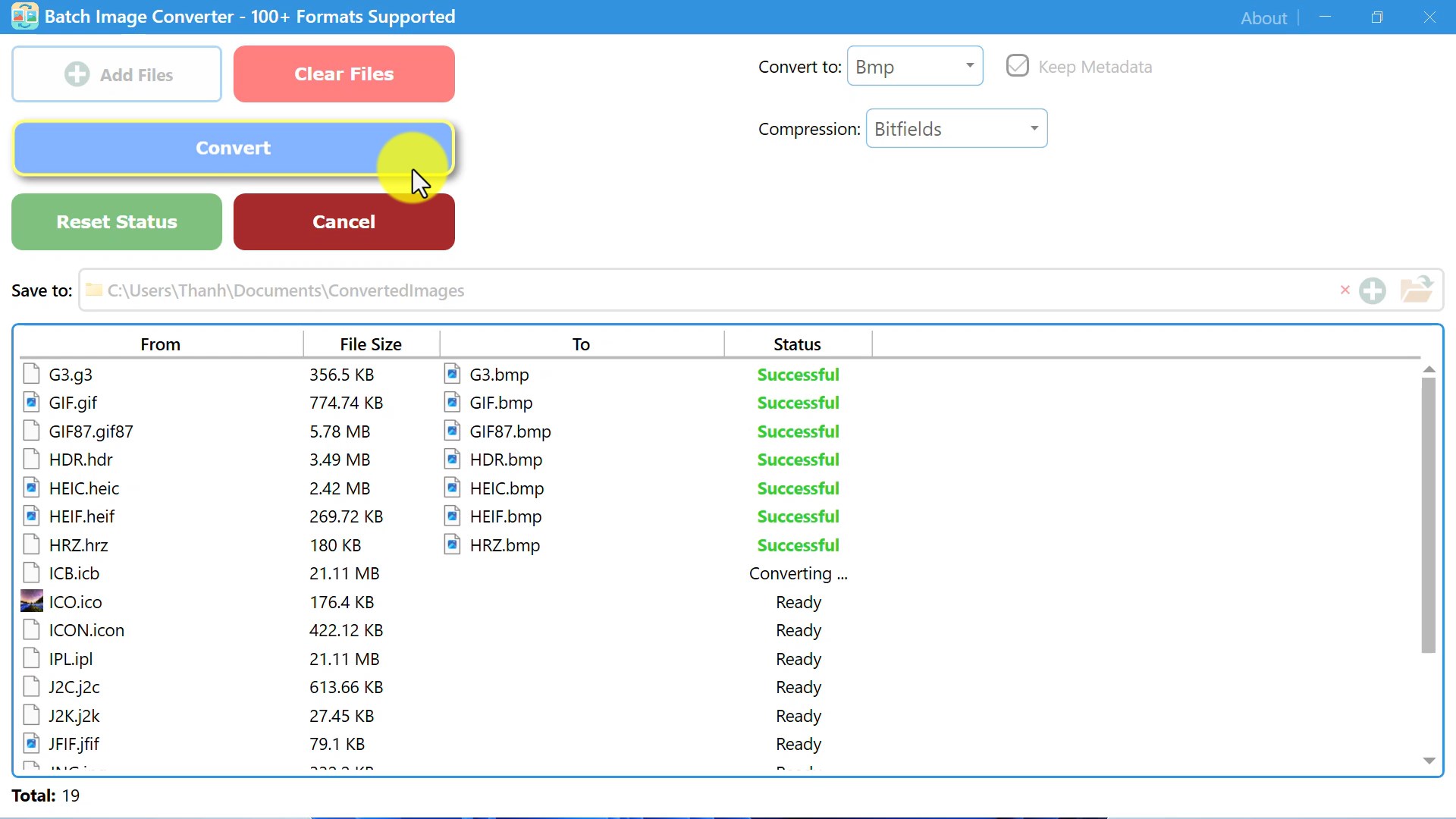
Task: Click the red X clear-path icon
Action: click(x=1345, y=290)
